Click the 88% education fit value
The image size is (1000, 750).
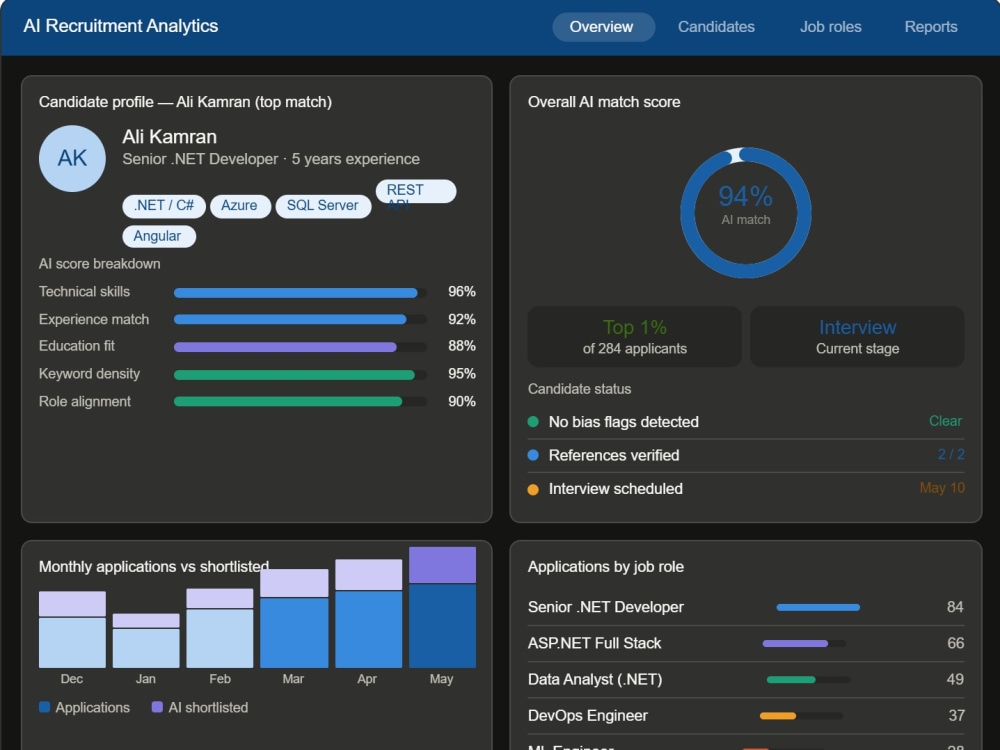click(462, 346)
